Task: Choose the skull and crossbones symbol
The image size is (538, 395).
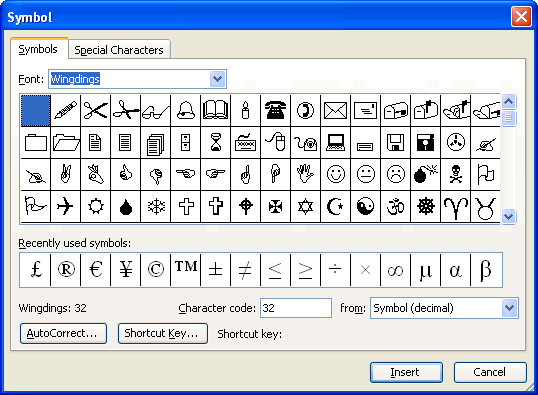Action: (456, 174)
